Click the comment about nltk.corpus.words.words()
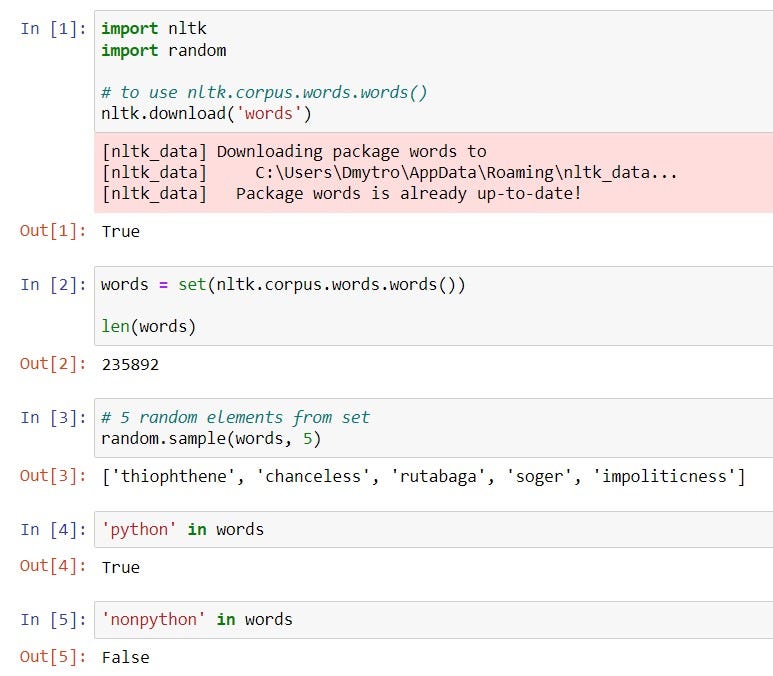This screenshot has height=676, width=773. tap(264, 92)
